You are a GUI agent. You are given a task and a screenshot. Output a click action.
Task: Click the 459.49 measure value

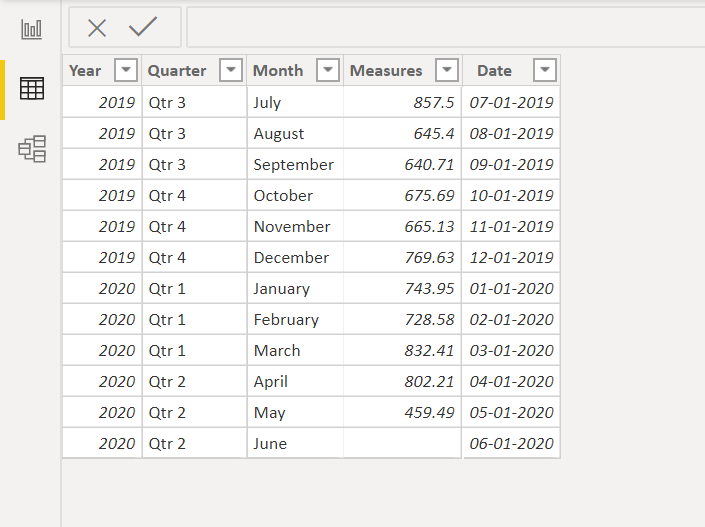pyautogui.click(x=429, y=413)
